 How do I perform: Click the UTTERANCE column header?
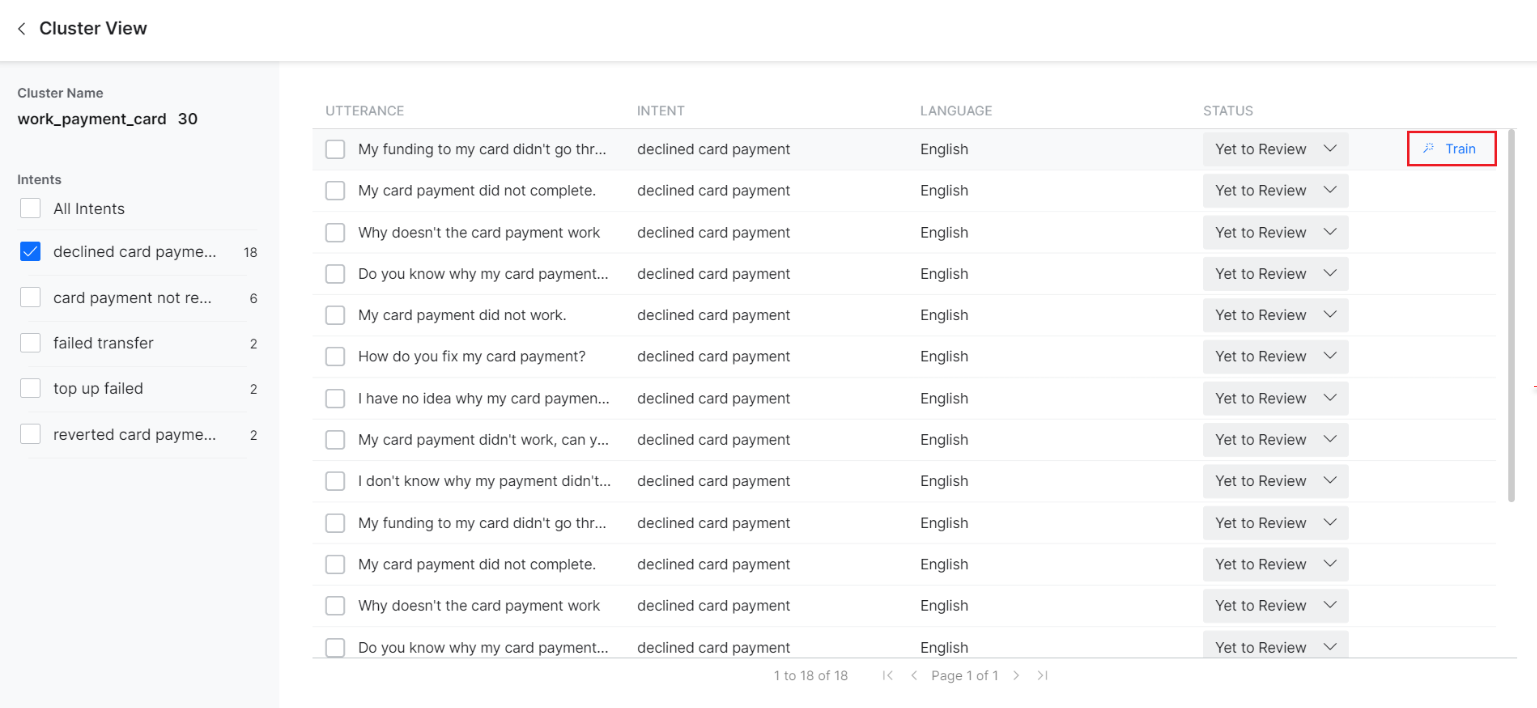point(365,111)
